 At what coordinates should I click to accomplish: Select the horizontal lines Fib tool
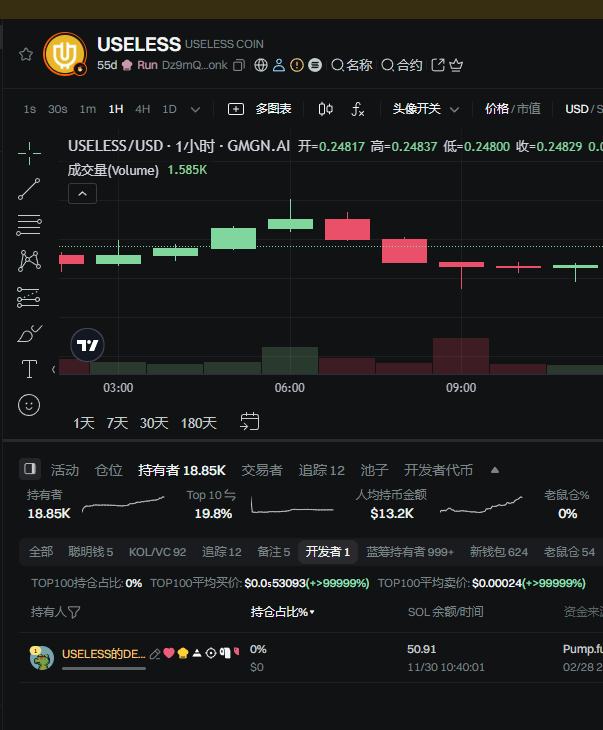pyautogui.click(x=29, y=225)
